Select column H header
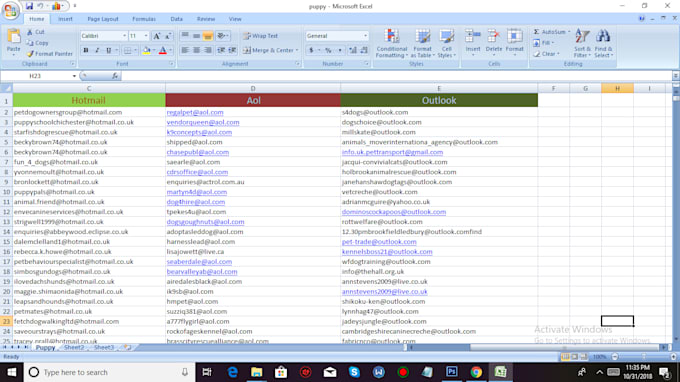 click(617, 88)
